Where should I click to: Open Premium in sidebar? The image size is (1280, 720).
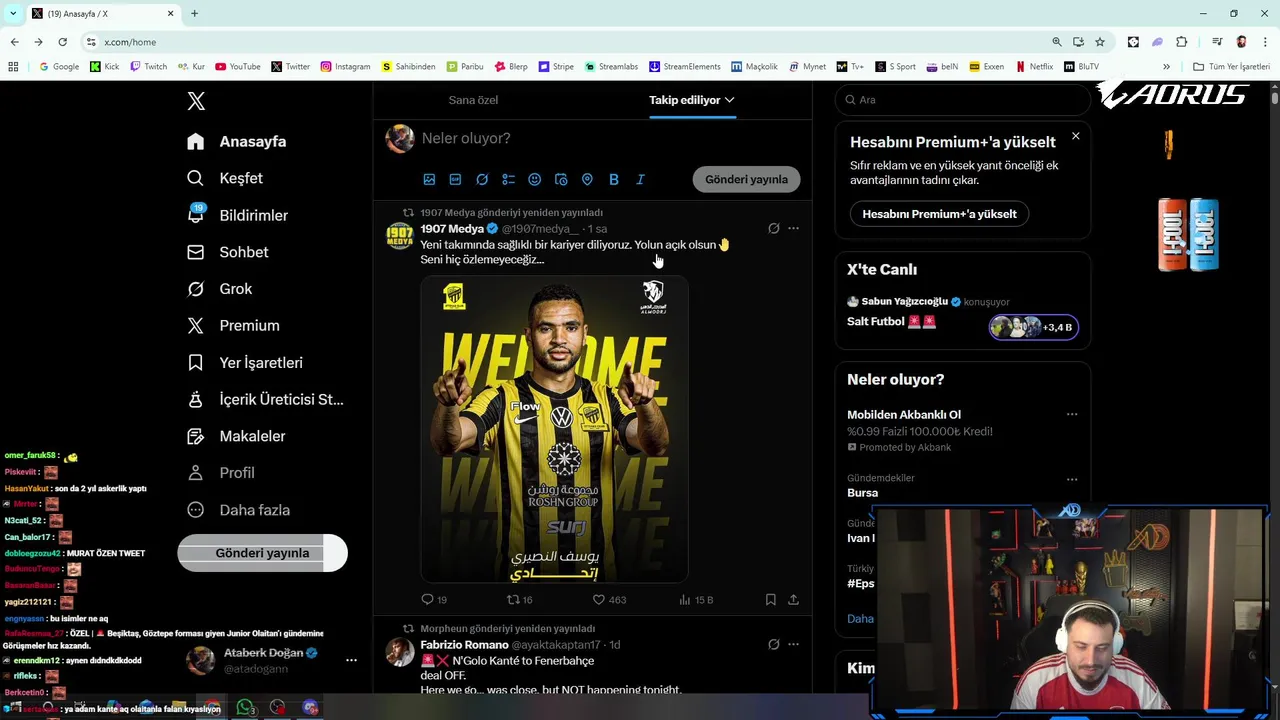tap(234, 326)
